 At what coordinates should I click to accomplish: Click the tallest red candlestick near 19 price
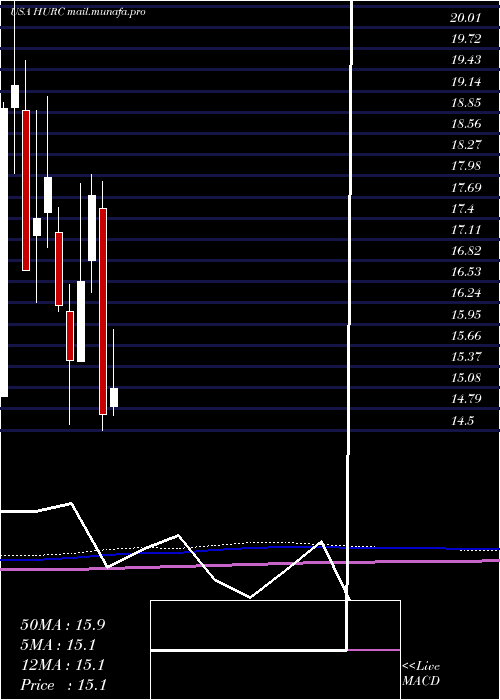pos(26,190)
